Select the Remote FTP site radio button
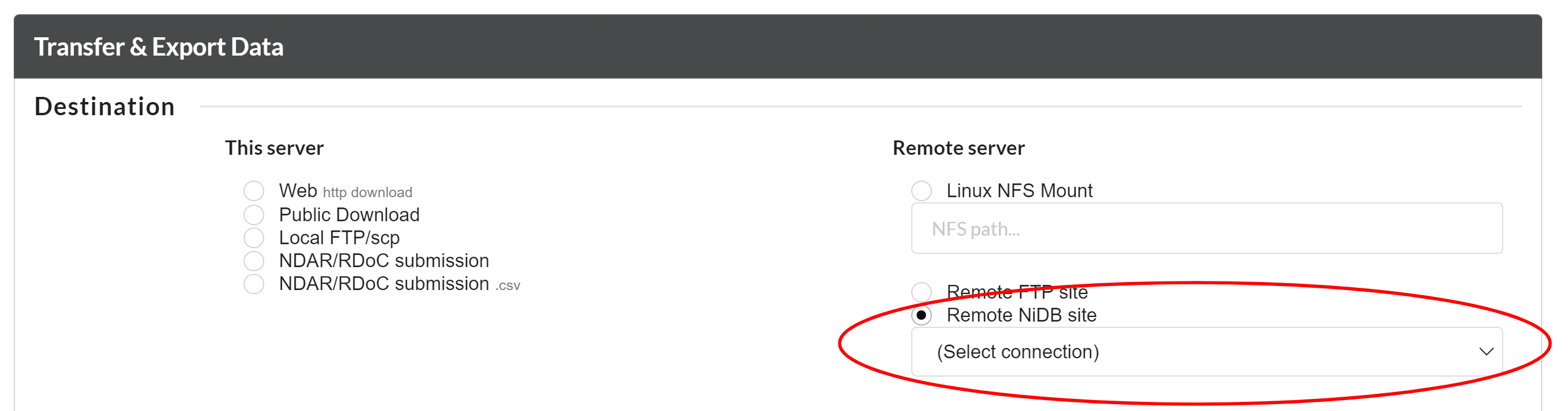The height and width of the screenshot is (411, 1568). point(921,292)
